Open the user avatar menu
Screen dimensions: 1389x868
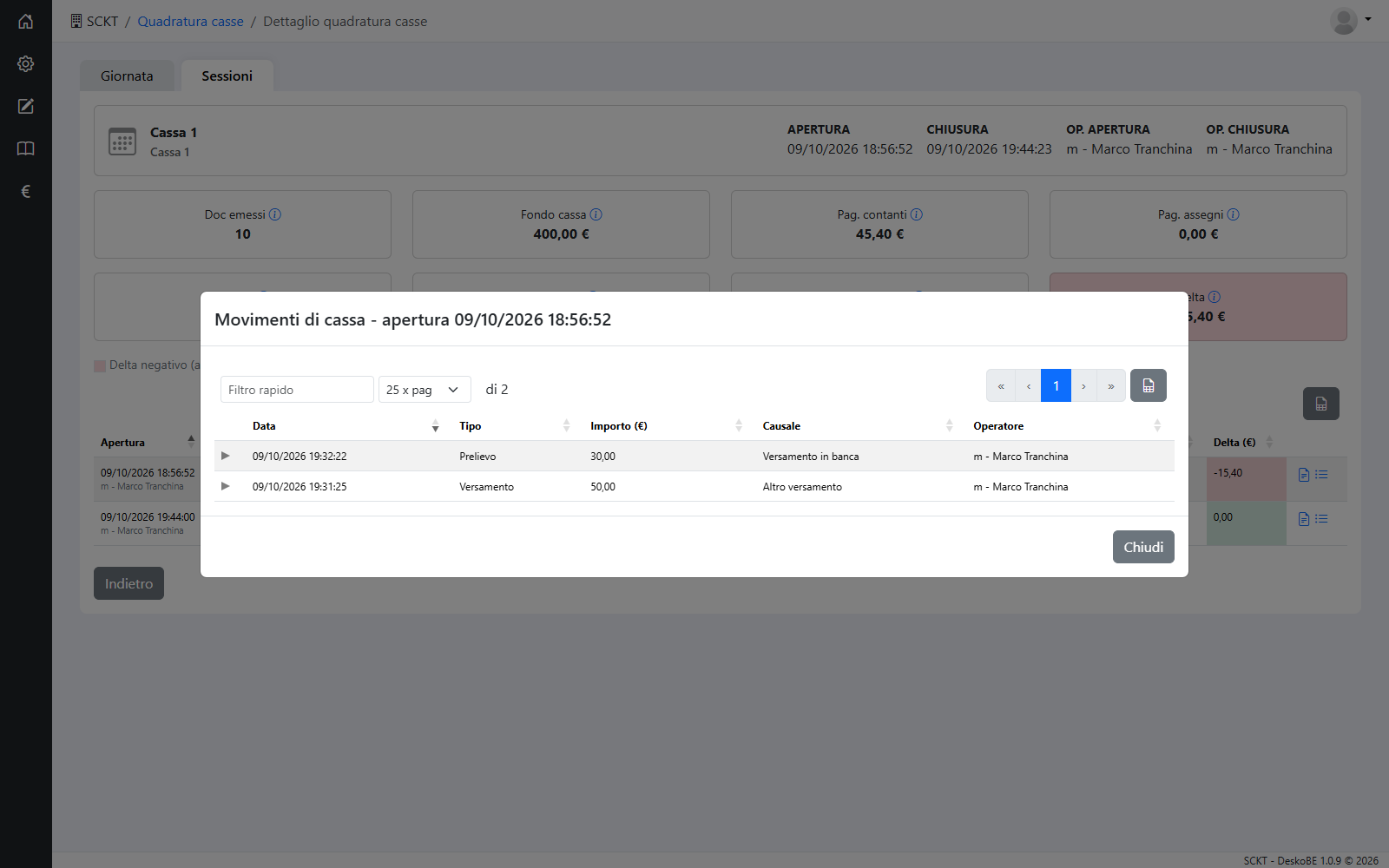coord(1351,21)
